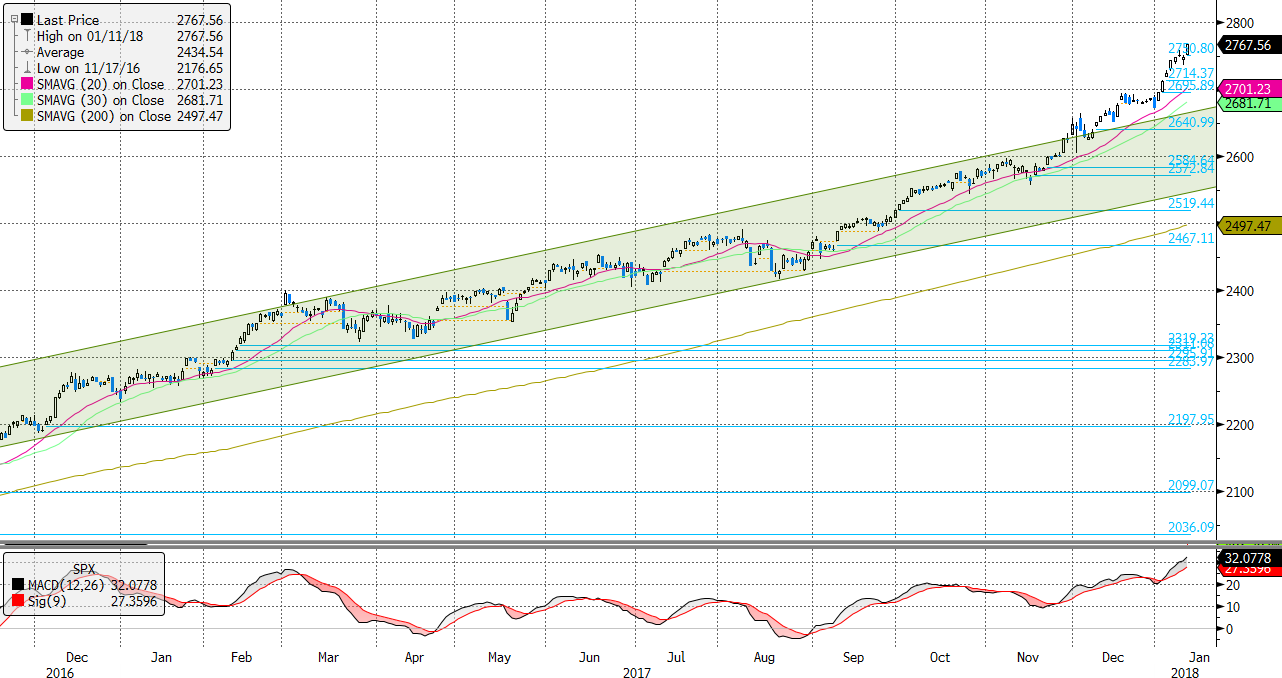
Task: Click the Average marker icon in legend
Action: click(27, 52)
